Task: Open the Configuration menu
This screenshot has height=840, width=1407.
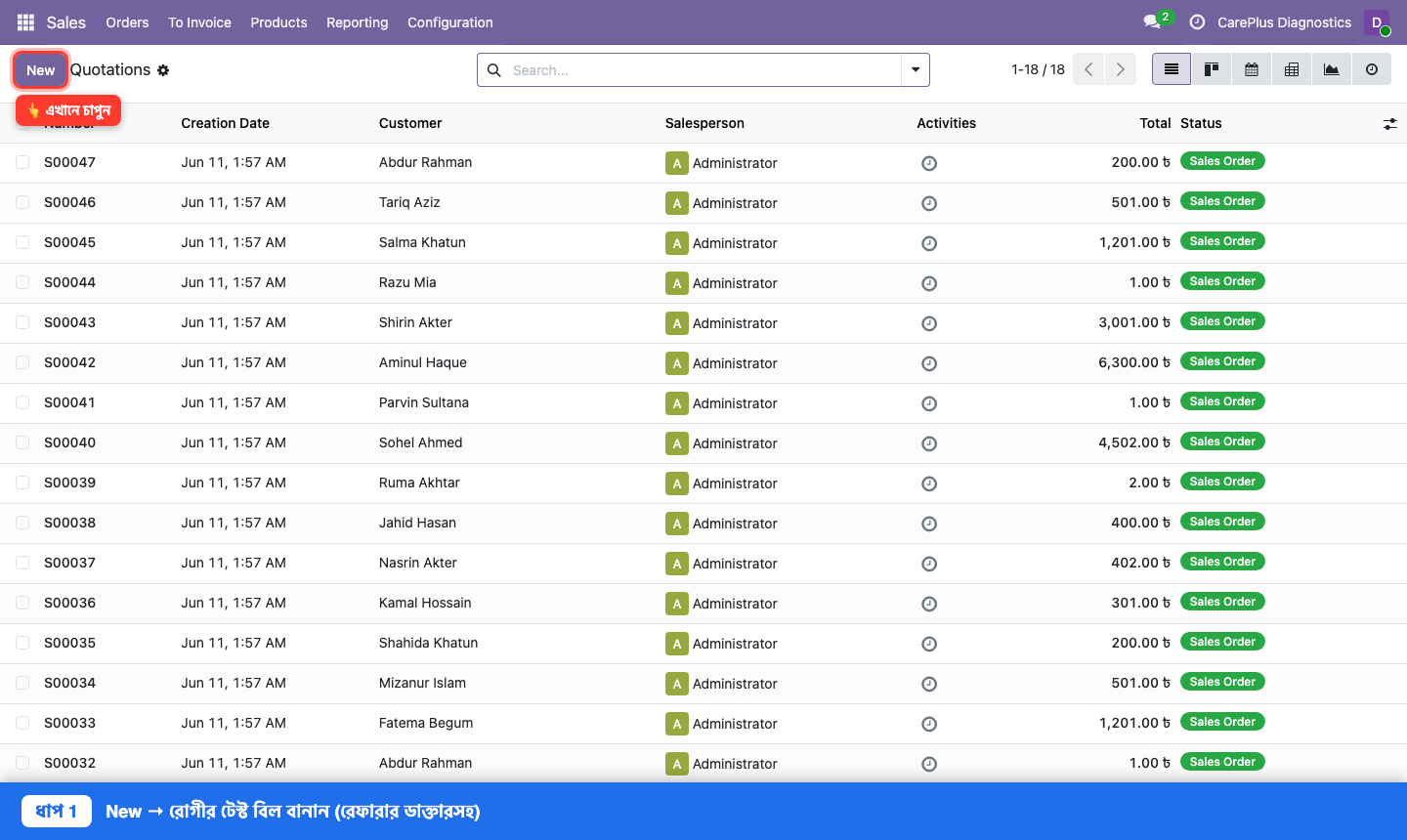Action: (449, 22)
